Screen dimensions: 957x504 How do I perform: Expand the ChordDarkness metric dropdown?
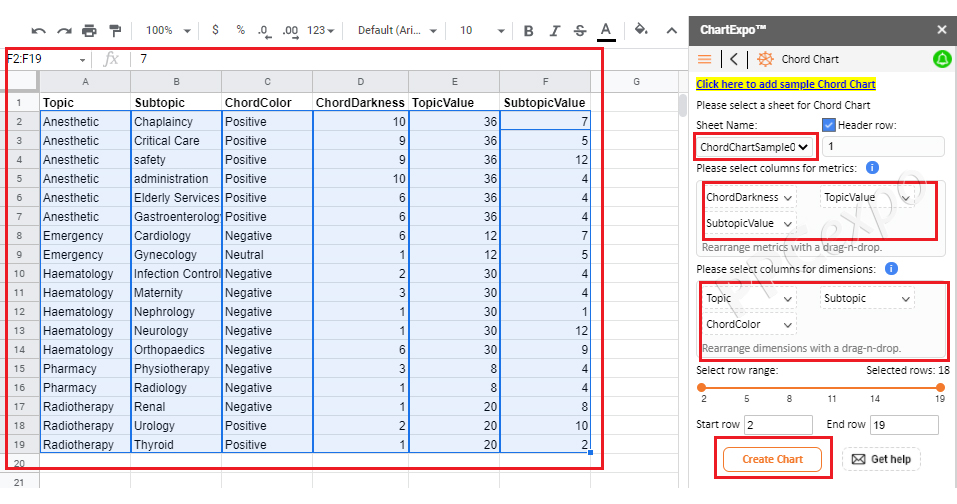pyautogui.click(x=750, y=197)
